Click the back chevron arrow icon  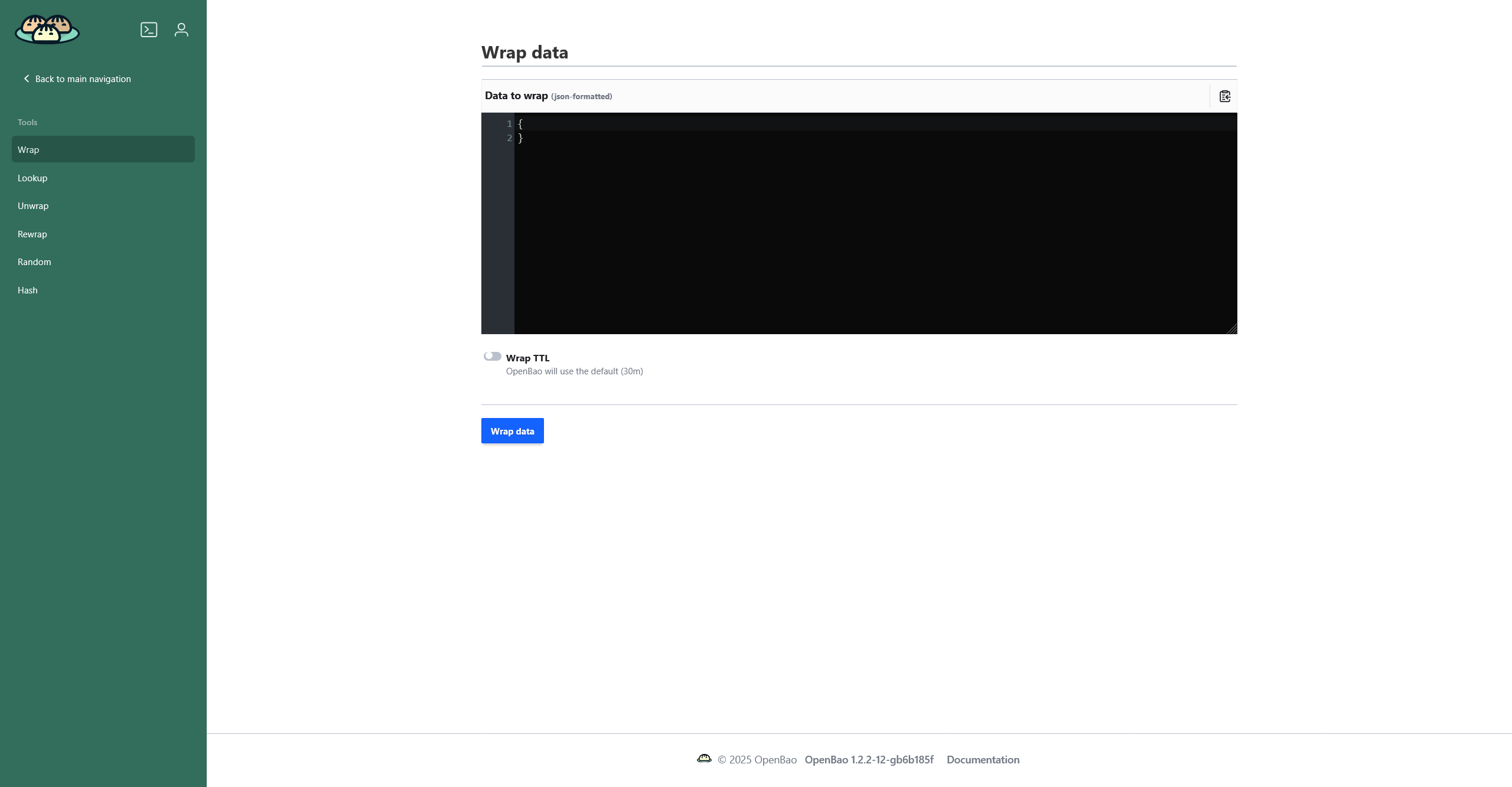(26, 79)
